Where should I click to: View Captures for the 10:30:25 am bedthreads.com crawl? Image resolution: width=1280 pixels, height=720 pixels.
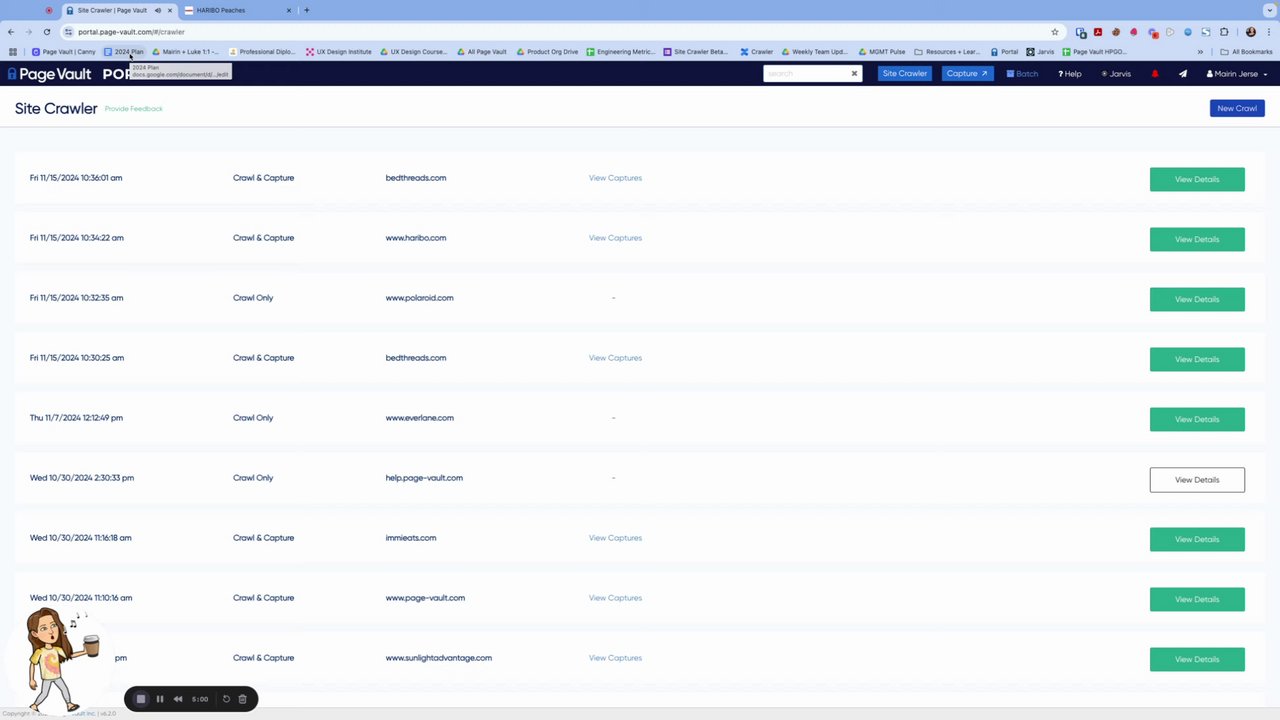(x=615, y=358)
